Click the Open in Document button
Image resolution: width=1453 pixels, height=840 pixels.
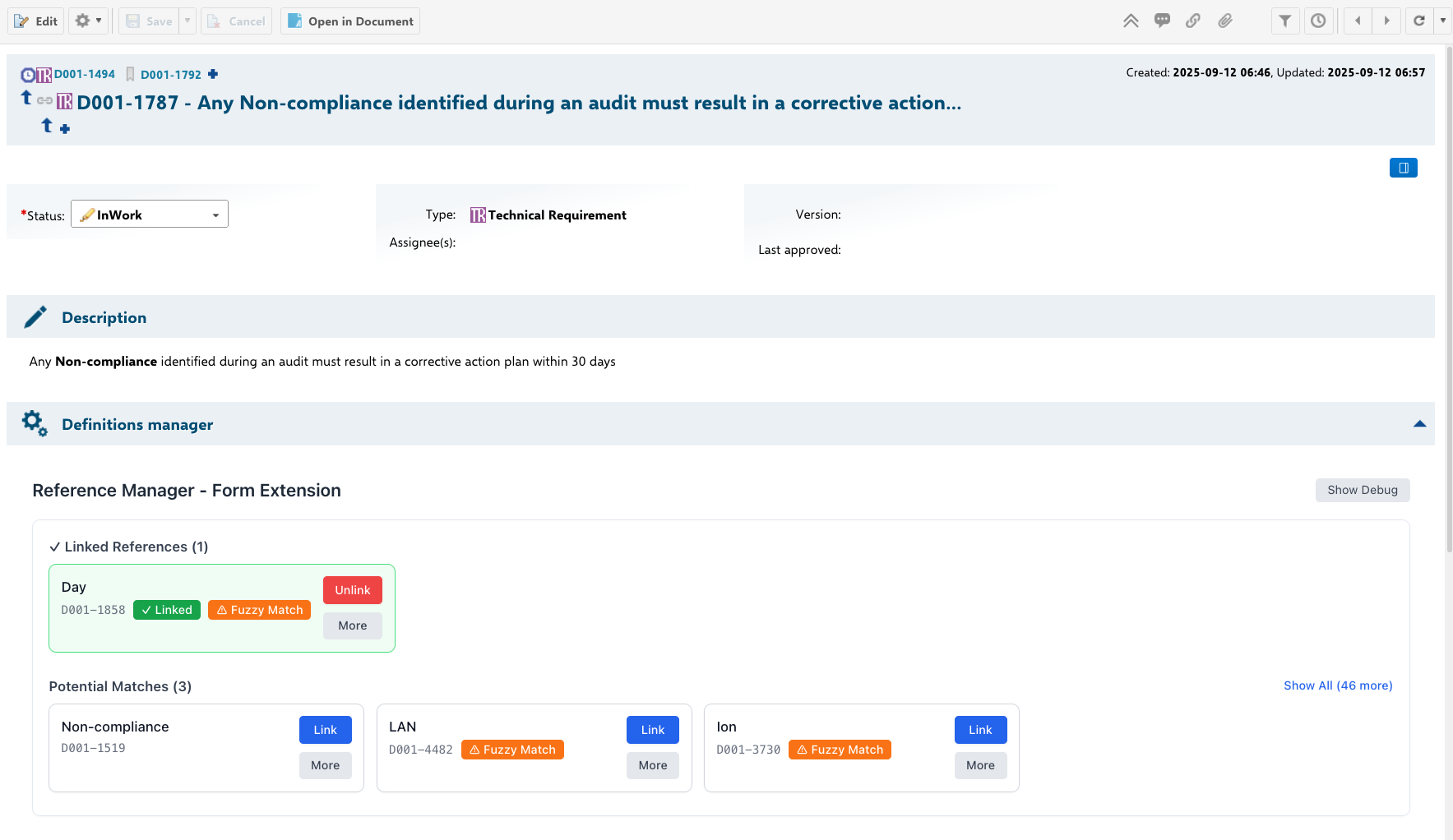click(x=349, y=21)
